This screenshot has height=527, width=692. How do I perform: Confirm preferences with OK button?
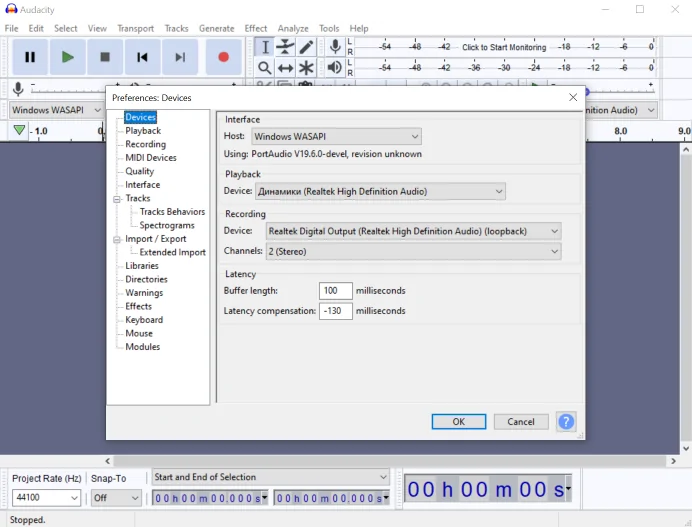[x=459, y=422]
